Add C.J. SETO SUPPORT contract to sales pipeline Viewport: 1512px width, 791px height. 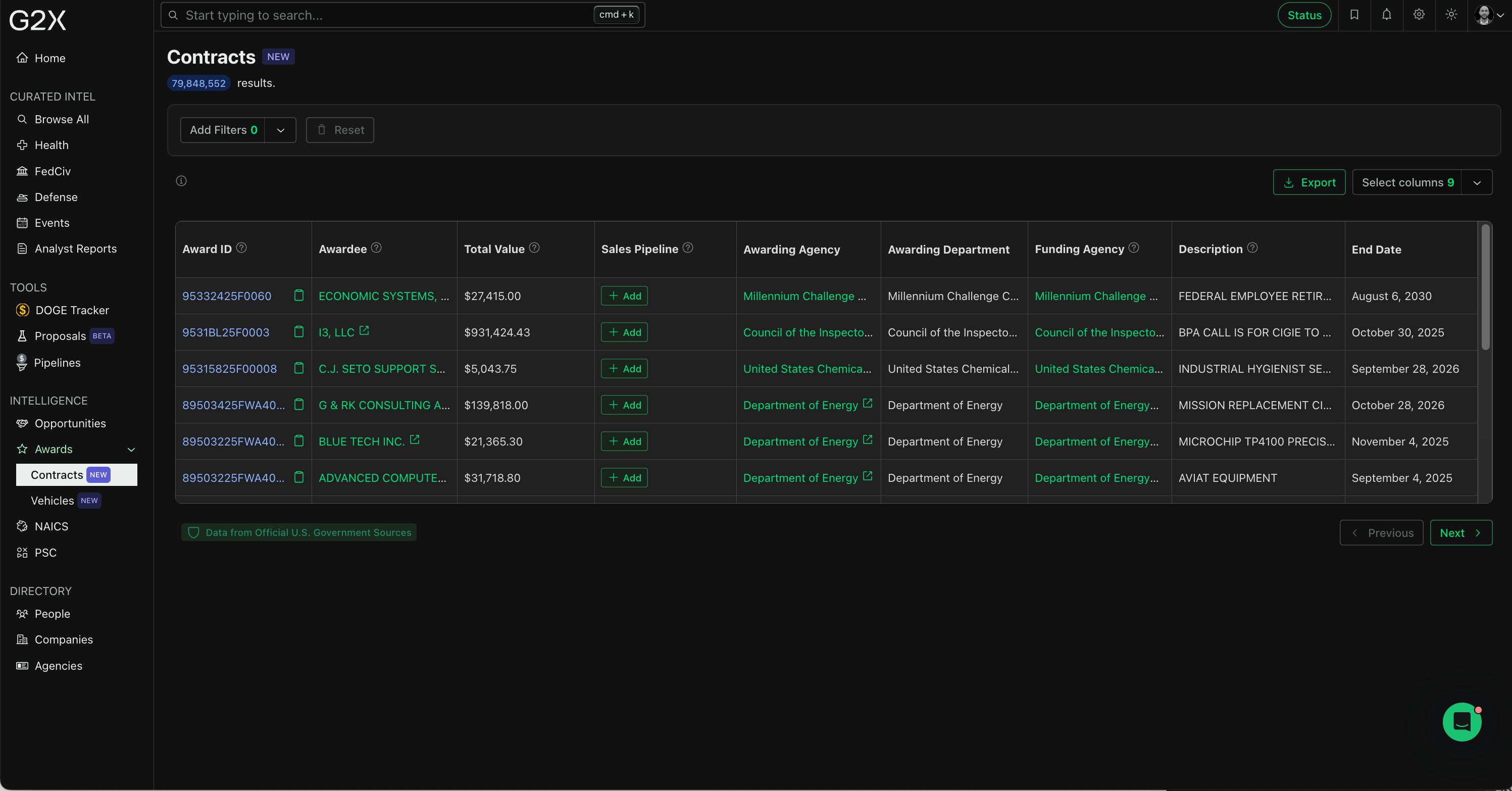tap(624, 368)
